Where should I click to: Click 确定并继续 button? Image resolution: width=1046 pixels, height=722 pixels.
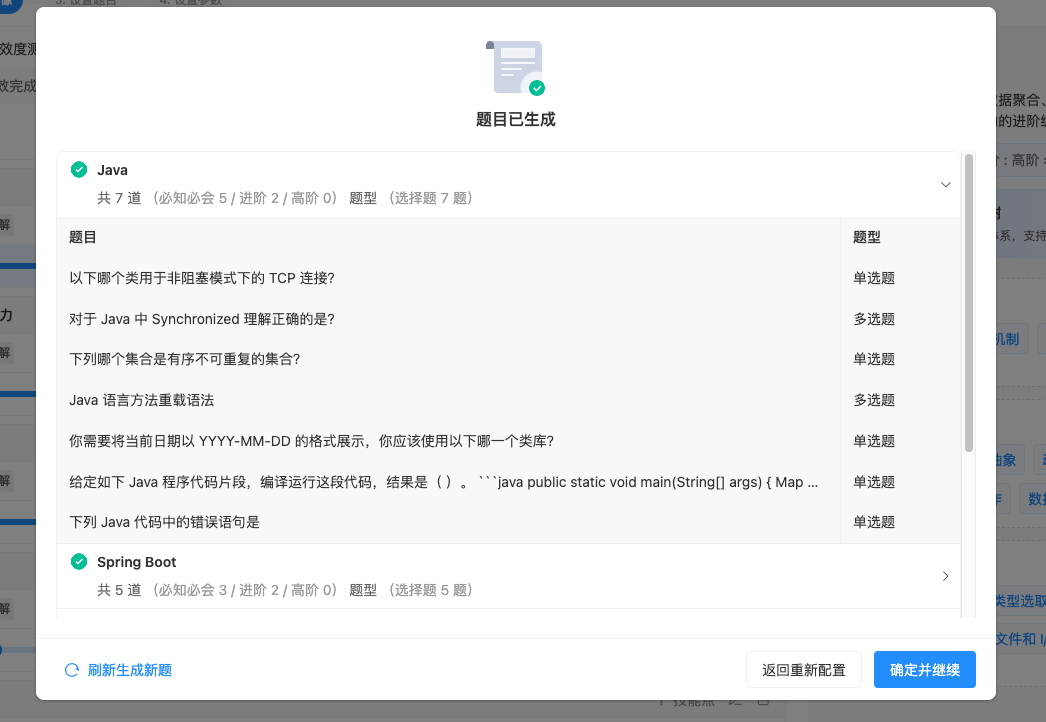coord(925,669)
